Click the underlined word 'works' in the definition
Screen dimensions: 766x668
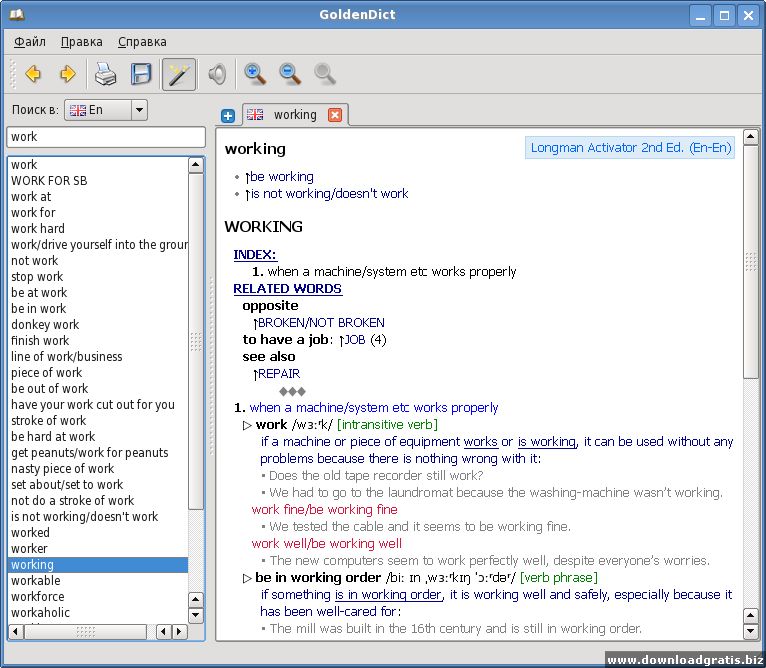click(480, 442)
